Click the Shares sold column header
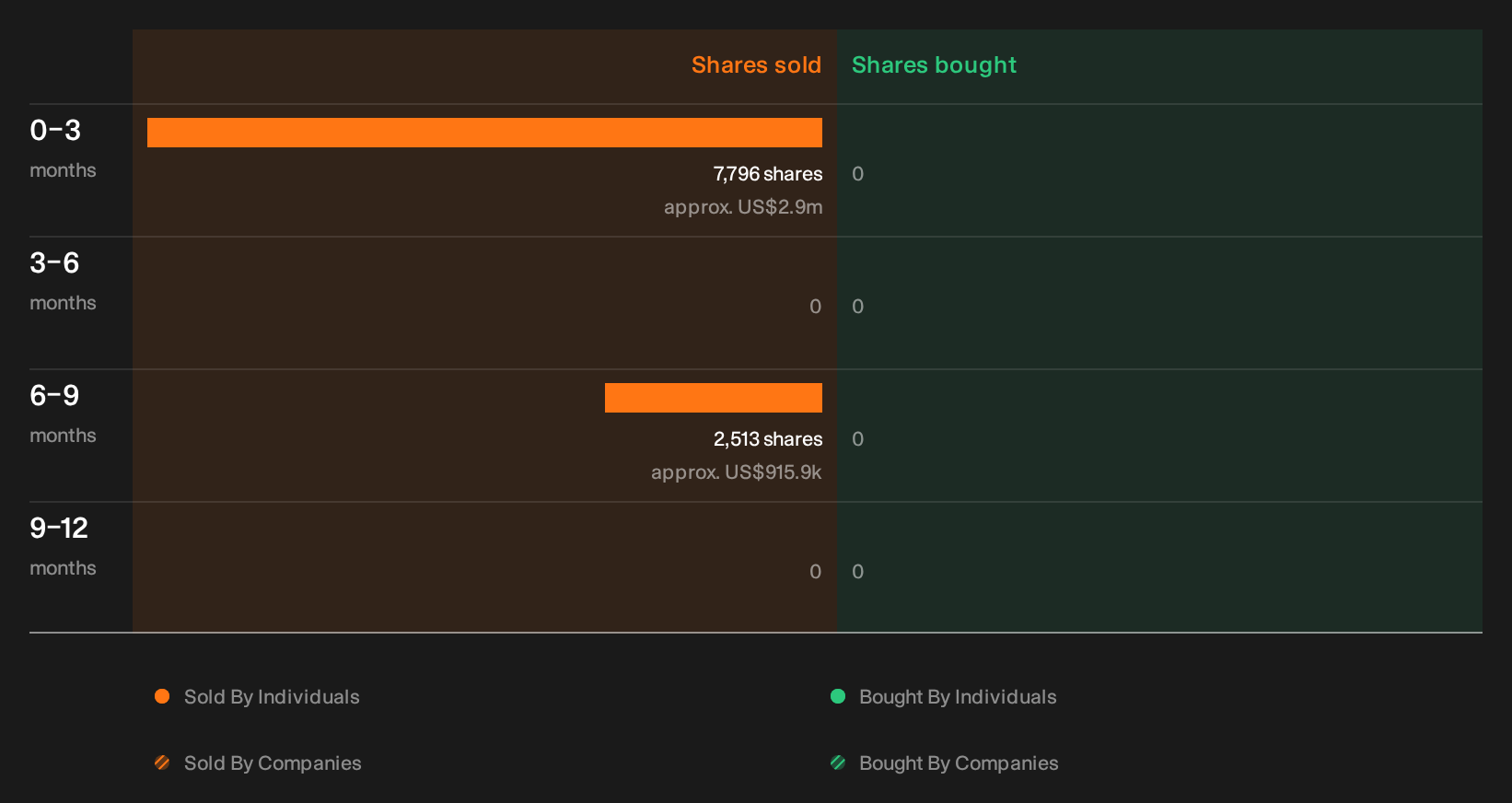This screenshot has height=803, width=1512. 756,65
